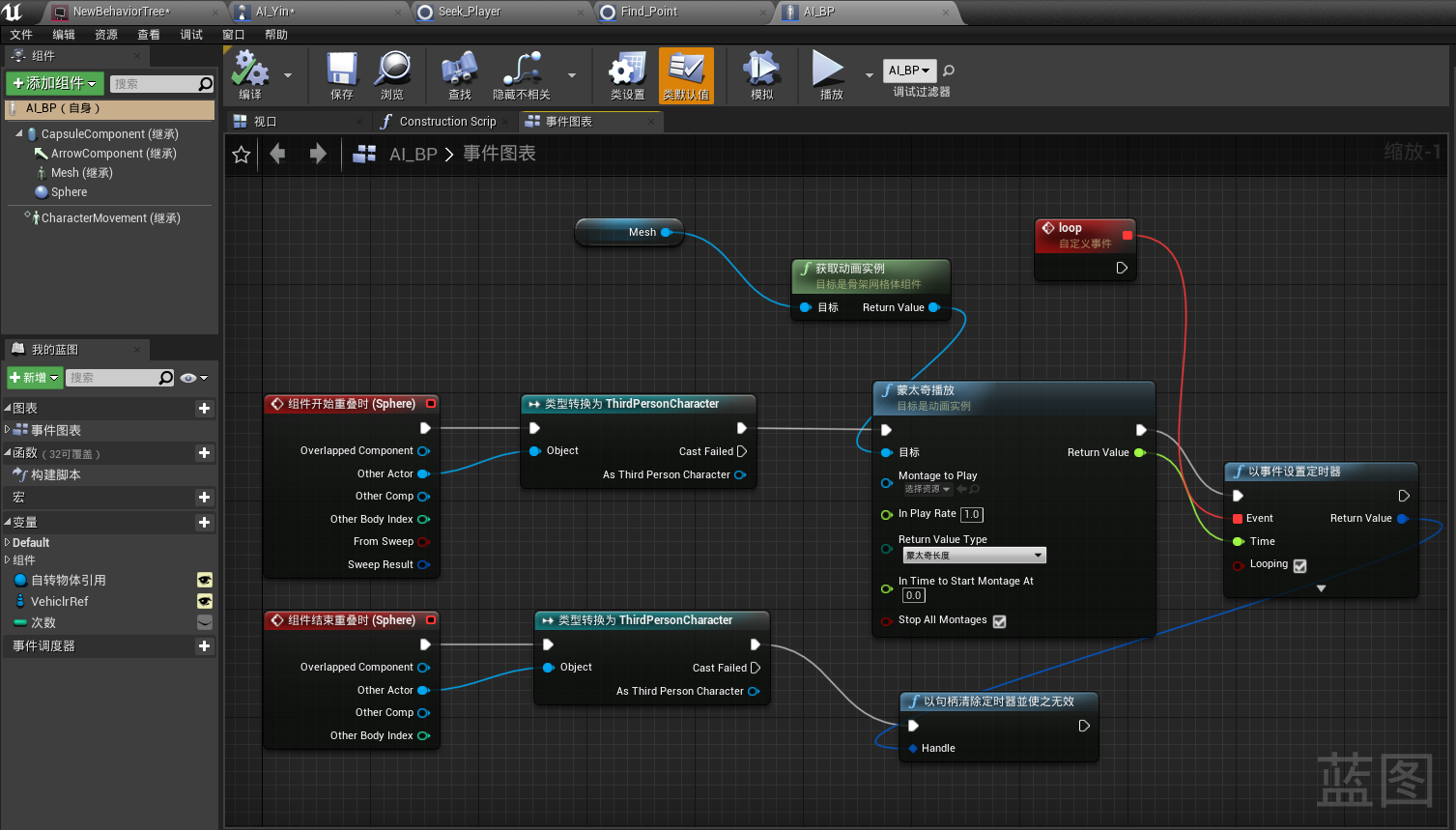Open the 窗口 (Window) menu
Viewport: 1456px width, 830px height.
tap(234, 35)
